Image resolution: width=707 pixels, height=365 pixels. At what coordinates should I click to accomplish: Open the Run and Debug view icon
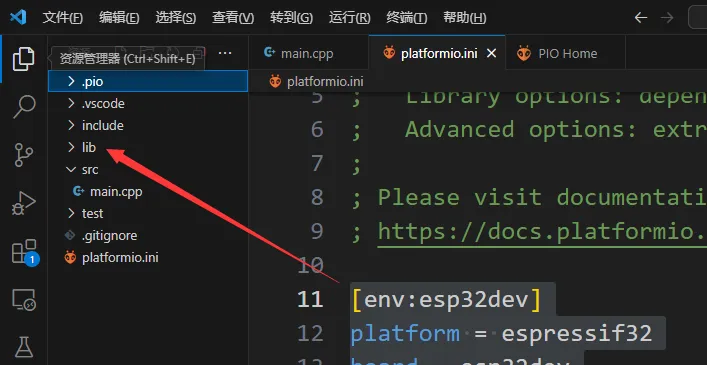[x=23, y=204]
